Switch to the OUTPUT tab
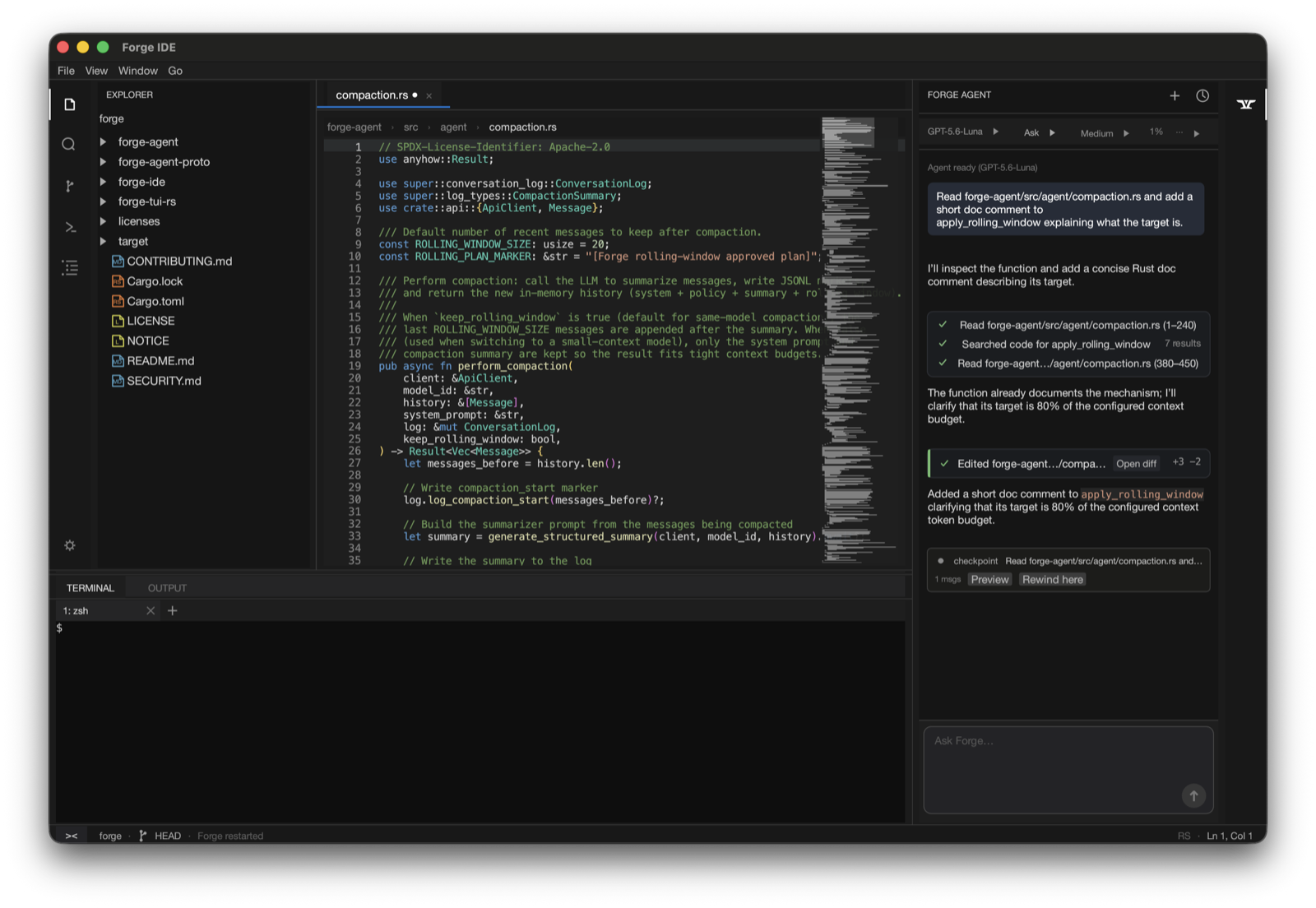The image size is (1316, 908). point(167,588)
